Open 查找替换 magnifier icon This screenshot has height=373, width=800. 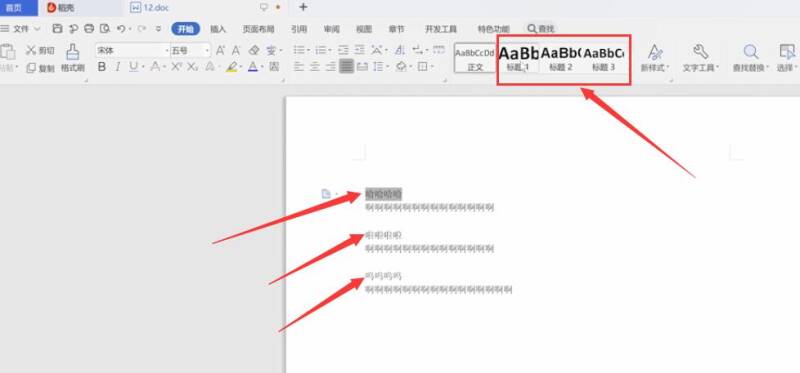click(x=750, y=52)
